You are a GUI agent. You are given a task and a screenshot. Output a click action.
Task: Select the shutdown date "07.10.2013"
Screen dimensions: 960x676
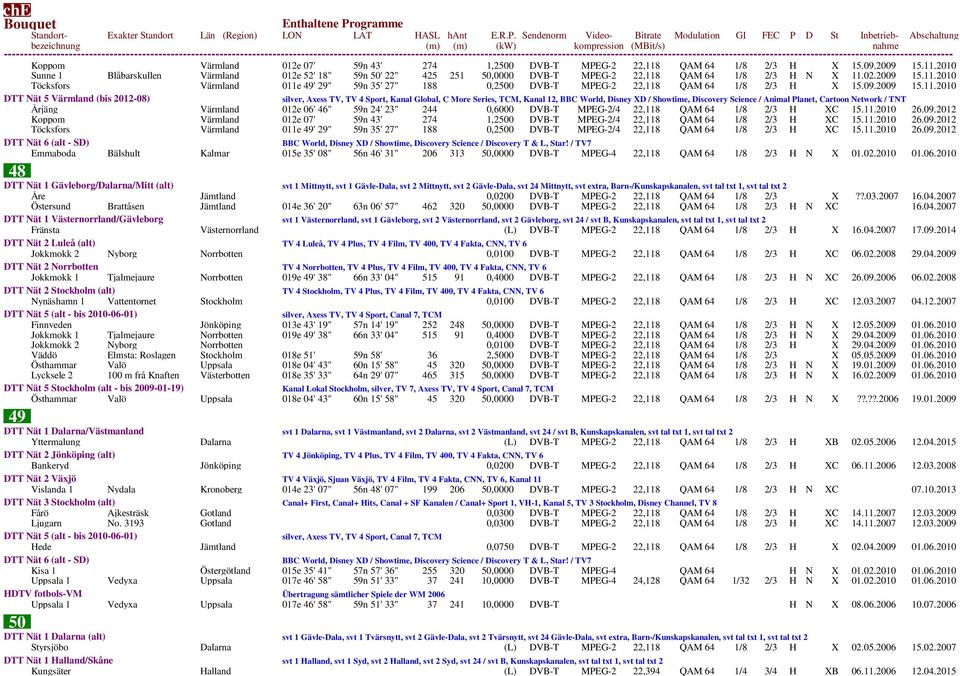934,490
